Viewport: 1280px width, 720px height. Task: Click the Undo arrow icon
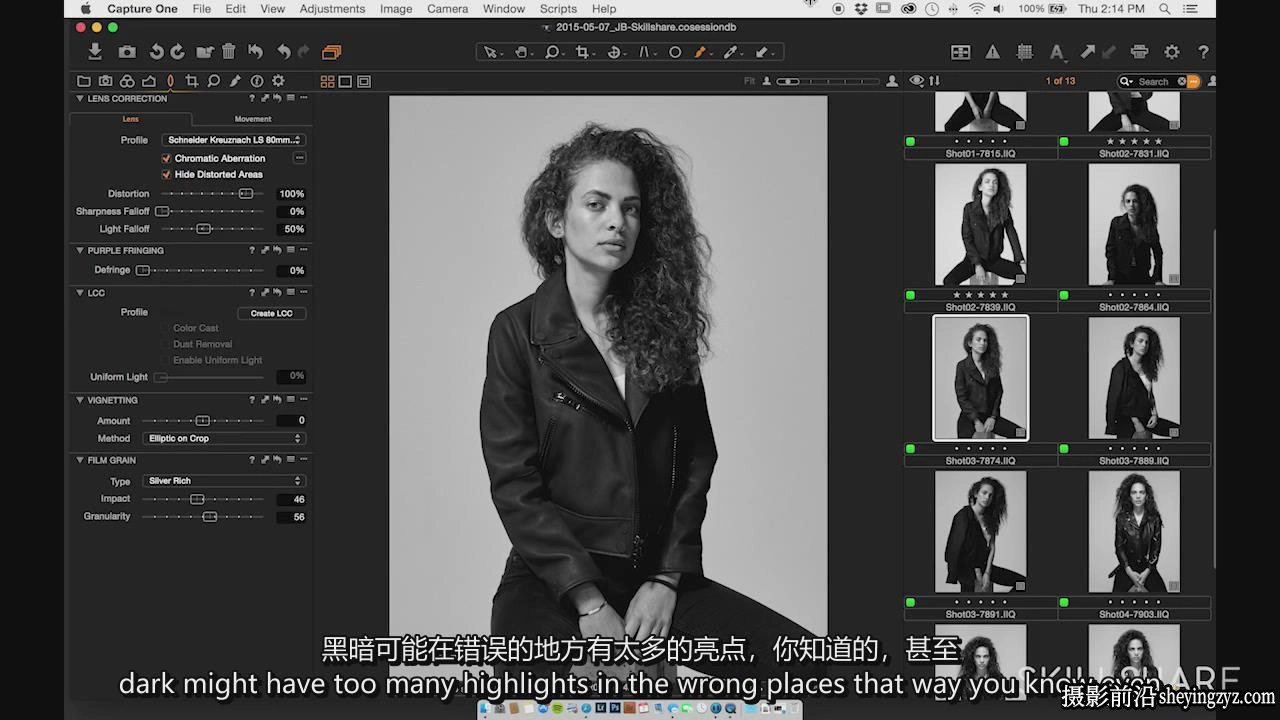pos(283,52)
